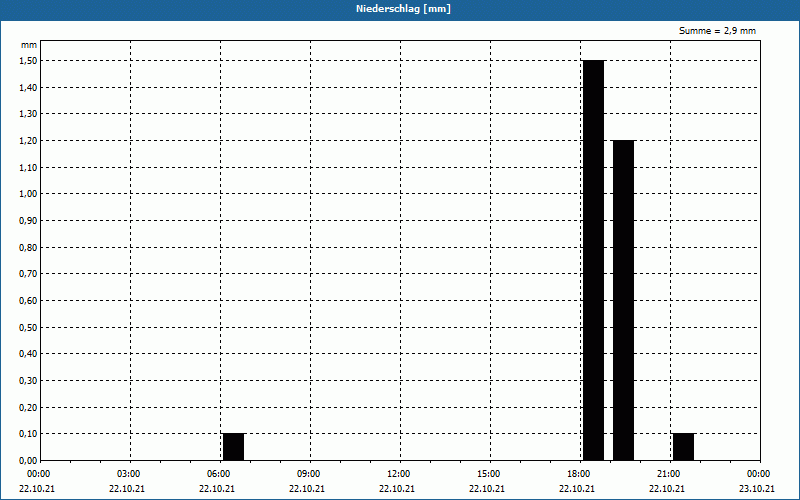Click y-axis value 1,50
Image resolution: width=800 pixels, height=500 pixels.
(x=28, y=61)
